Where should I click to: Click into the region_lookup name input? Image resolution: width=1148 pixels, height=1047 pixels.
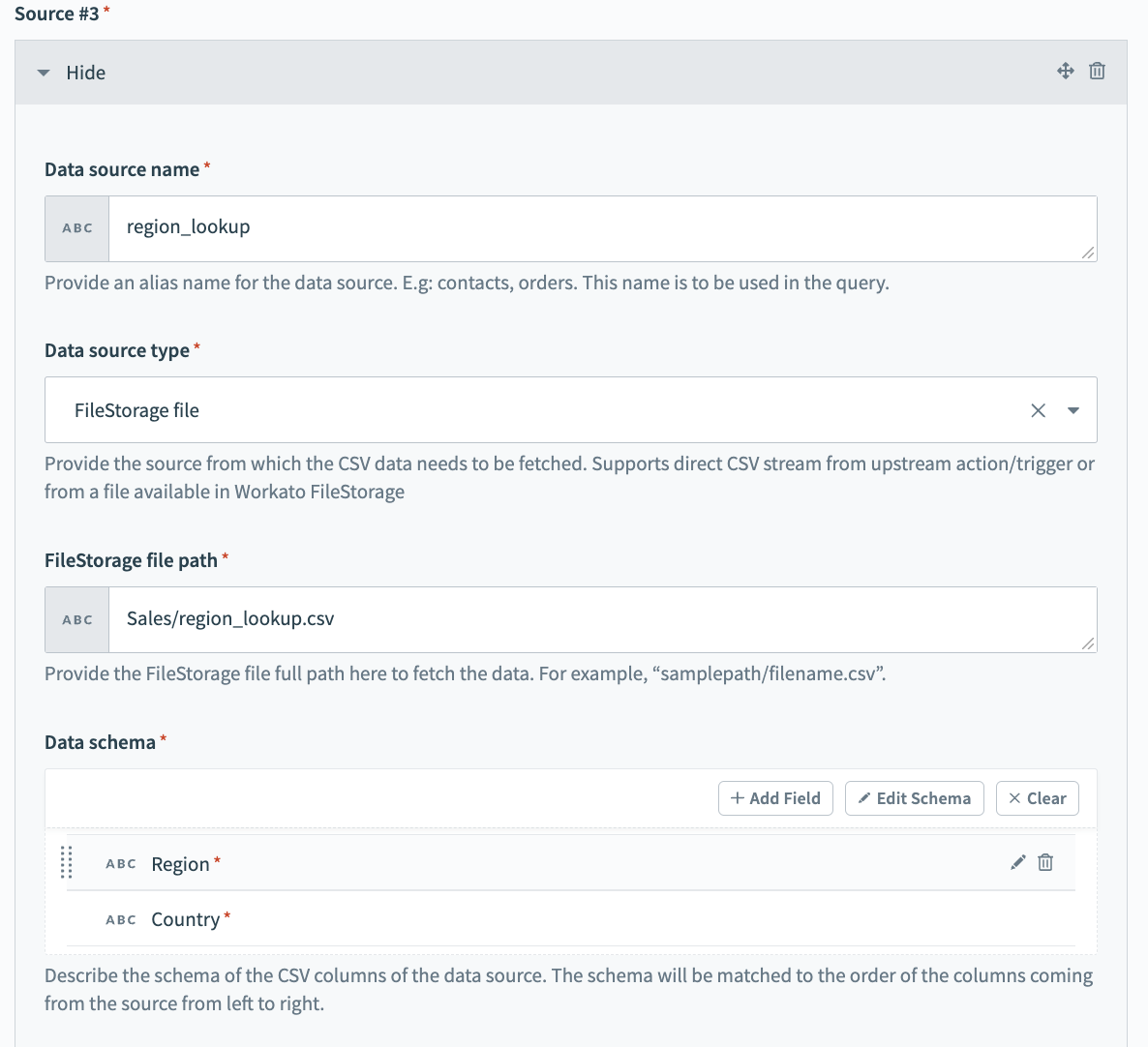(x=600, y=228)
